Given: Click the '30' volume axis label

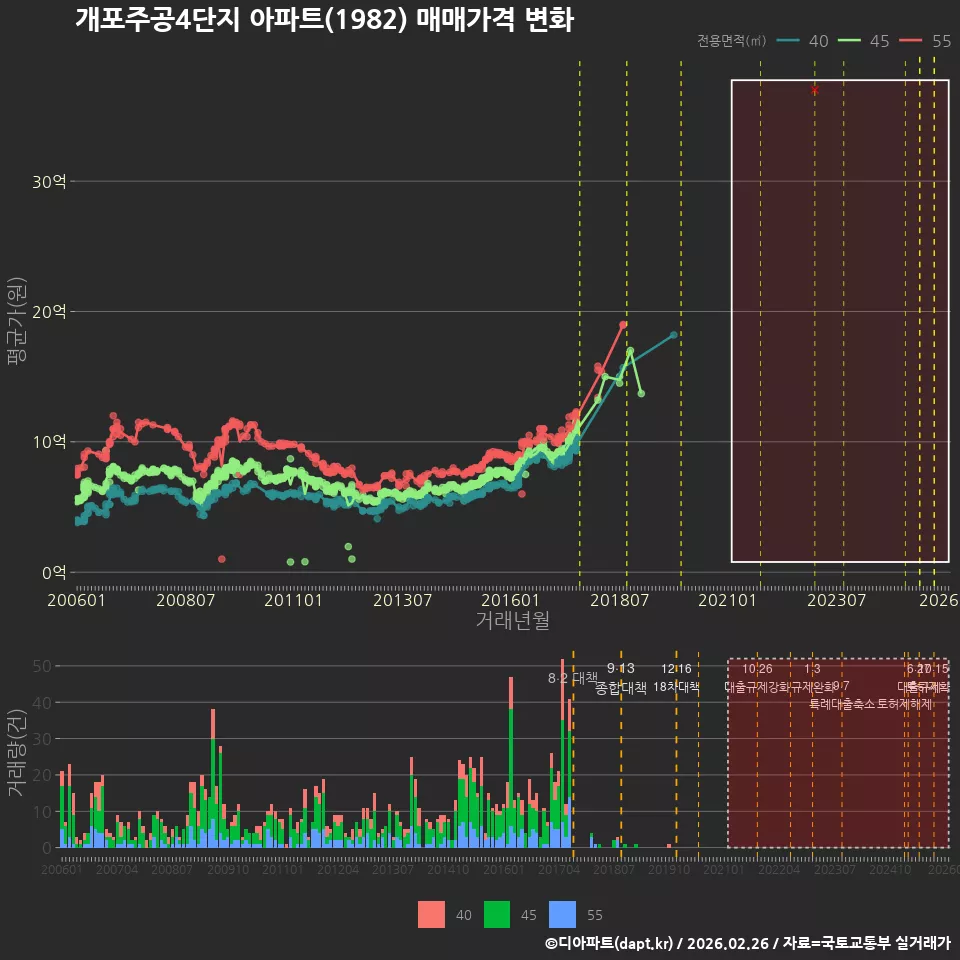Looking at the screenshot, I should pyautogui.click(x=42, y=739).
